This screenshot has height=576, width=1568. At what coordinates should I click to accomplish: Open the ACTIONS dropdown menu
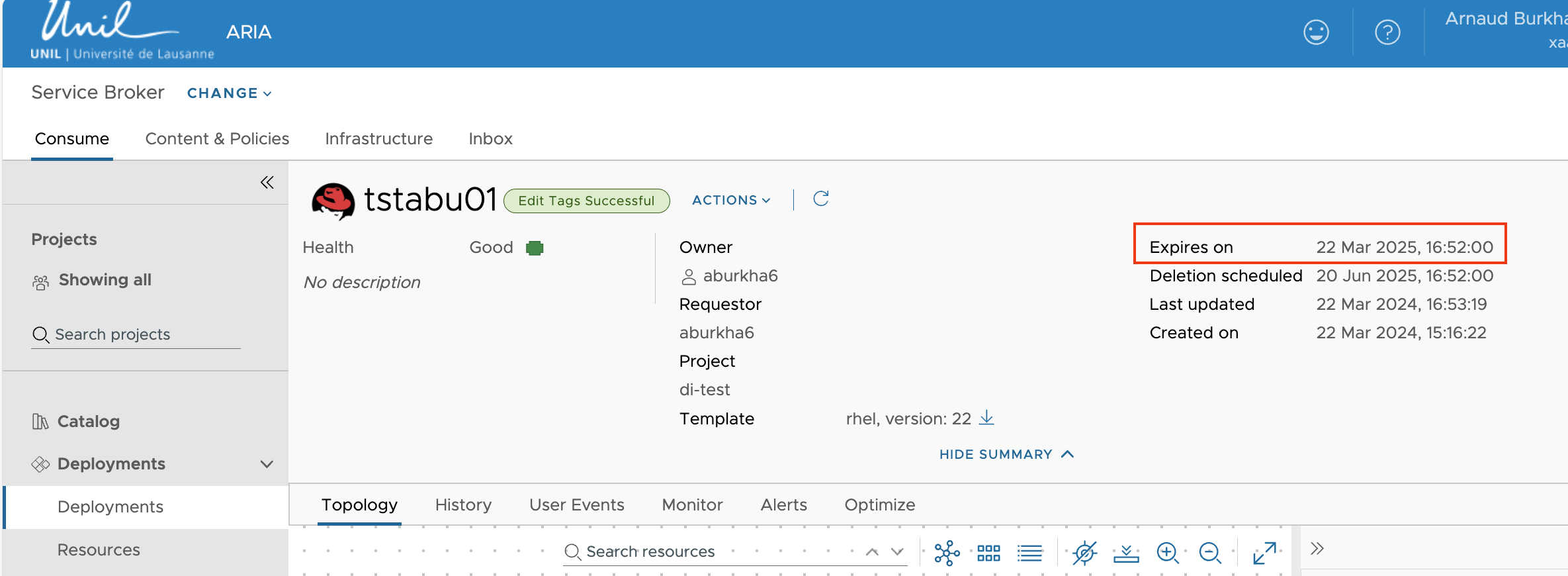coord(731,200)
